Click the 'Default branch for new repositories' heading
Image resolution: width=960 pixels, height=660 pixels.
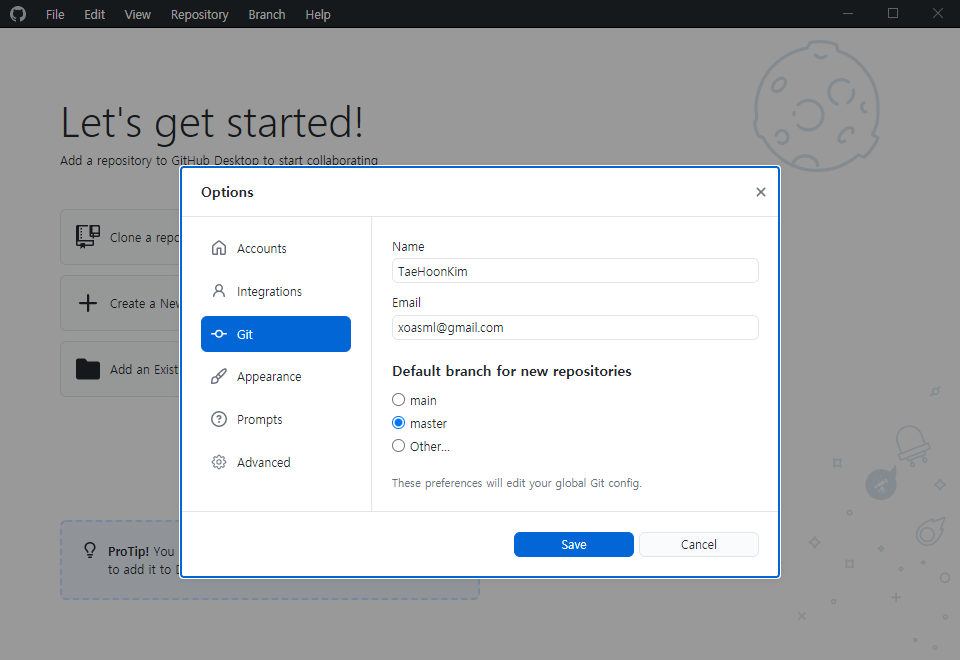pyautogui.click(x=512, y=371)
